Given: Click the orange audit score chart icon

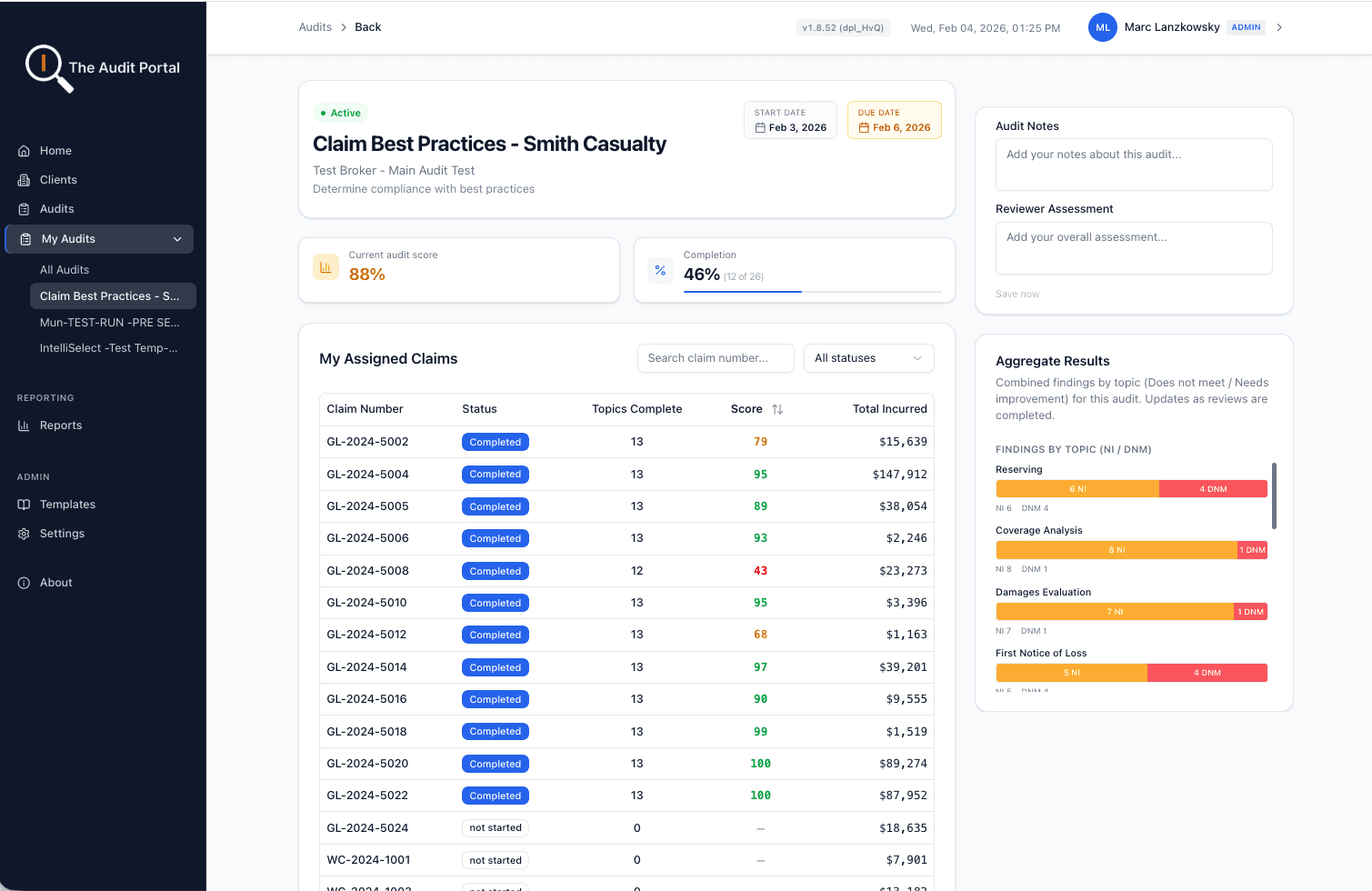Looking at the screenshot, I should pyautogui.click(x=325, y=266).
